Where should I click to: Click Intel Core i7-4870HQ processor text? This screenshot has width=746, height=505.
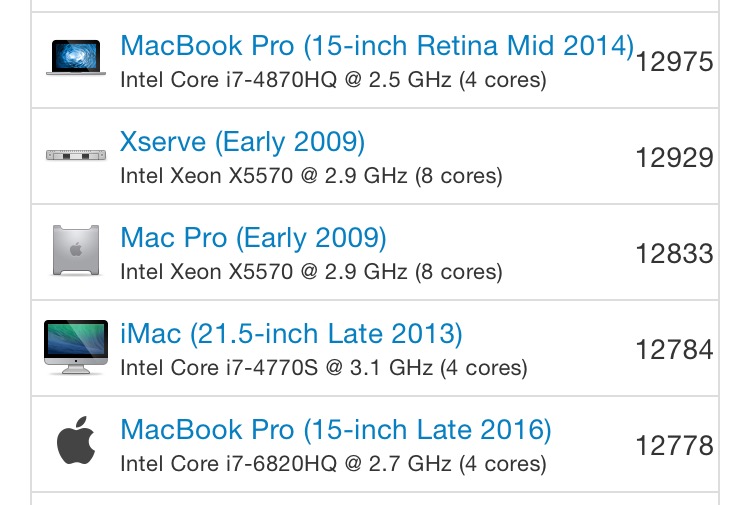coord(334,80)
